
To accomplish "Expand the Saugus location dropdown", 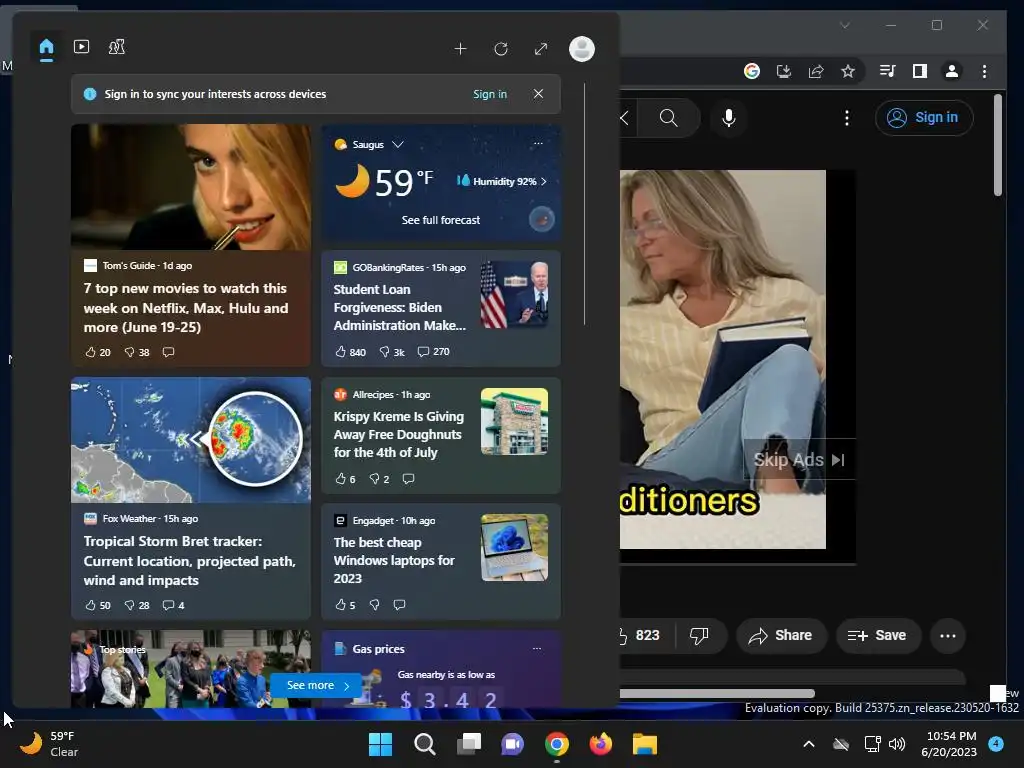I will click(x=397, y=144).
